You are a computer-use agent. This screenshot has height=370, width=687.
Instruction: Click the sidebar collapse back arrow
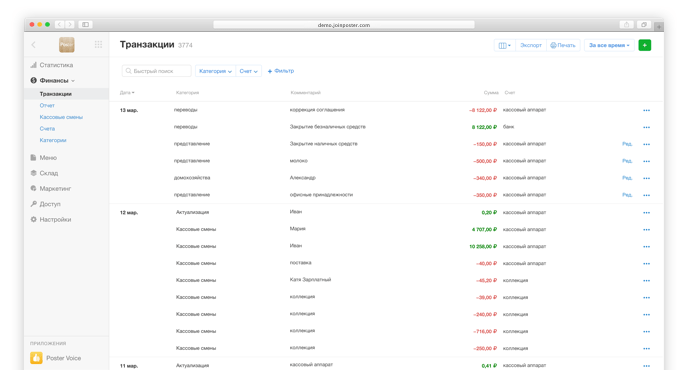pos(33,44)
